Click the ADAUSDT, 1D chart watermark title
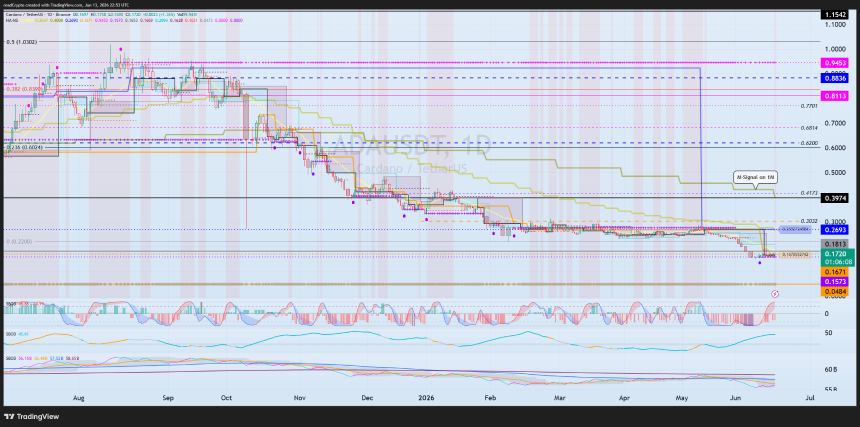This screenshot has height=427, width=860. coord(413,147)
